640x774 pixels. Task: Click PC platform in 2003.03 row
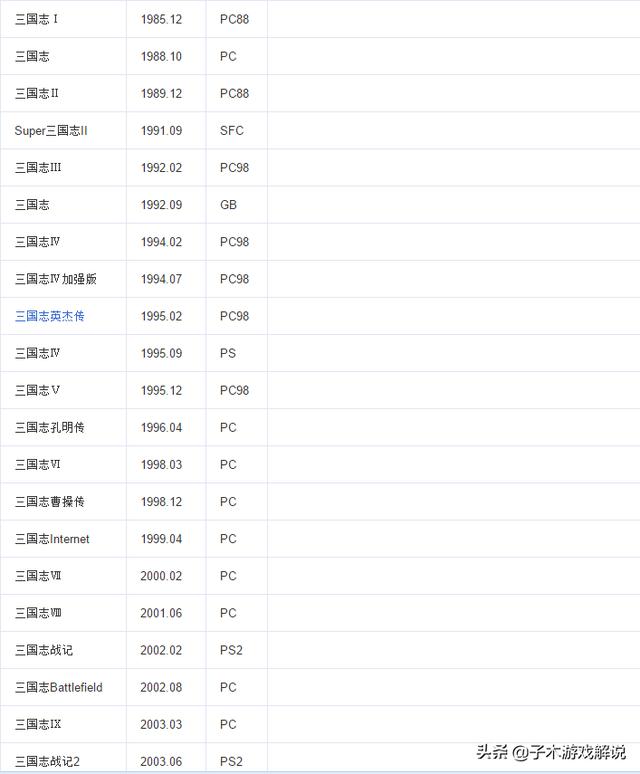point(228,725)
